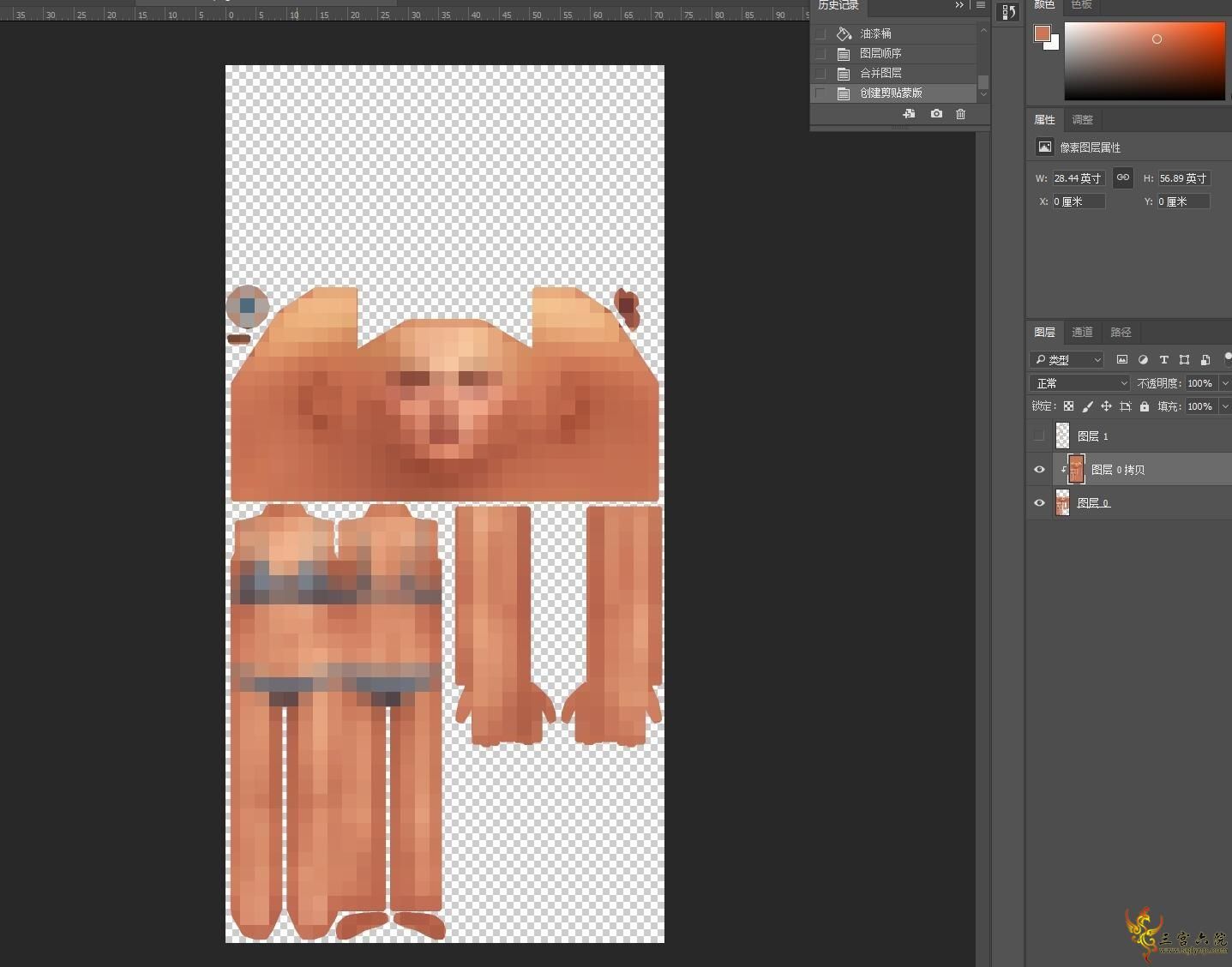Screen dimensions: 1232x967
Task: Filter layers by type (T) layers
Action: [1163, 359]
